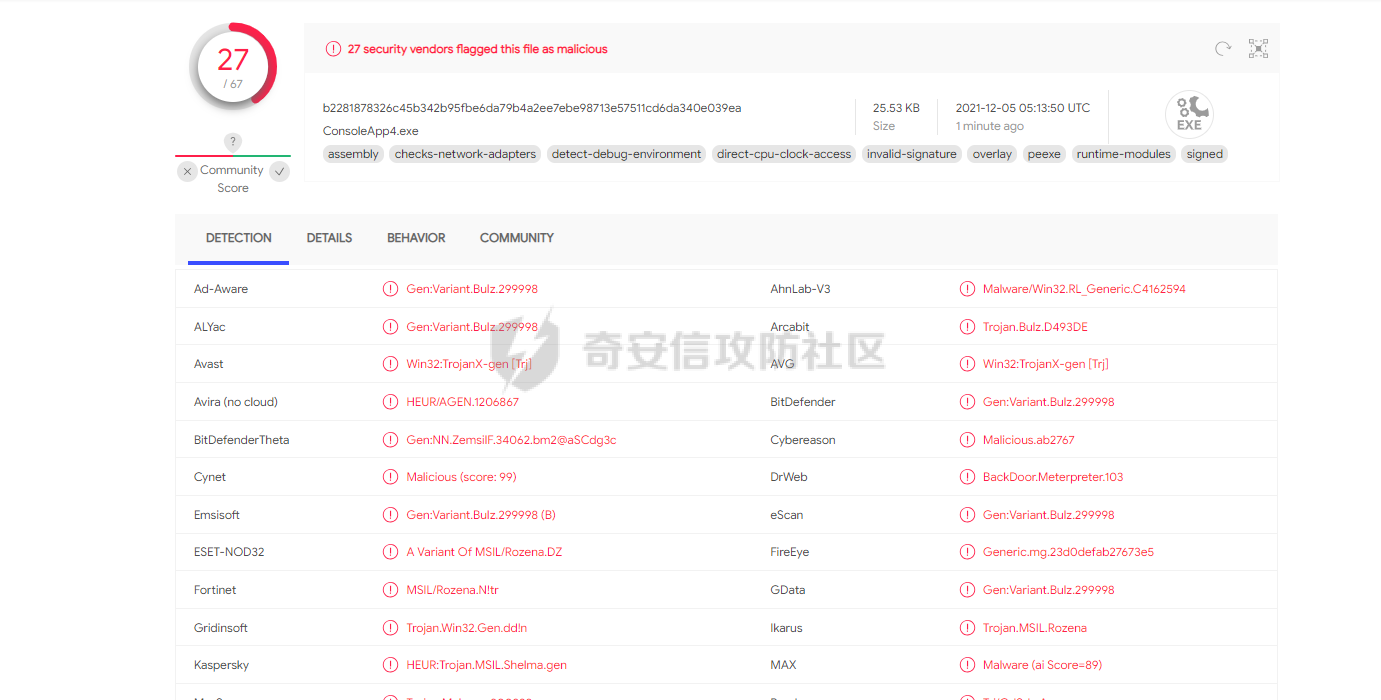1381x700 pixels.
Task: Click the direct-cpu-clock-access tag
Action: click(x=784, y=154)
